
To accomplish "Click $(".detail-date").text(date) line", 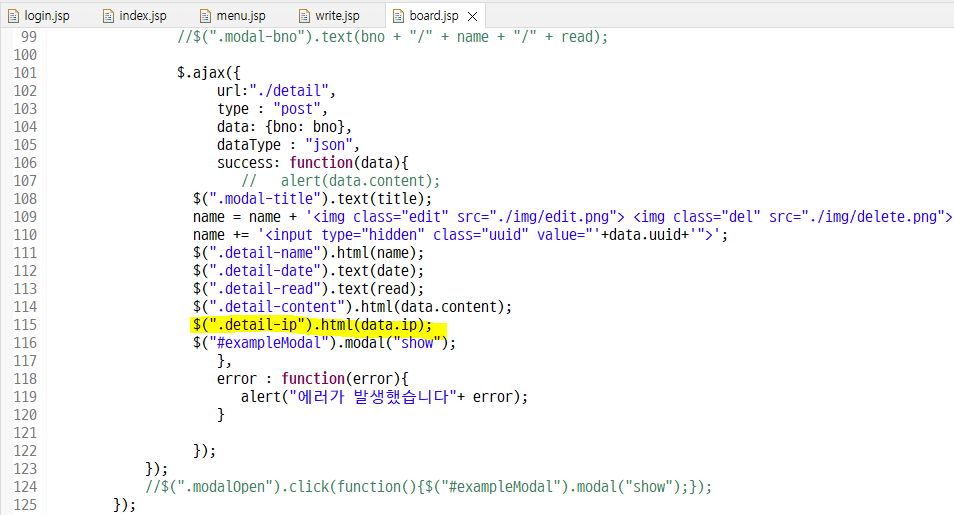I will click(x=308, y=271).
